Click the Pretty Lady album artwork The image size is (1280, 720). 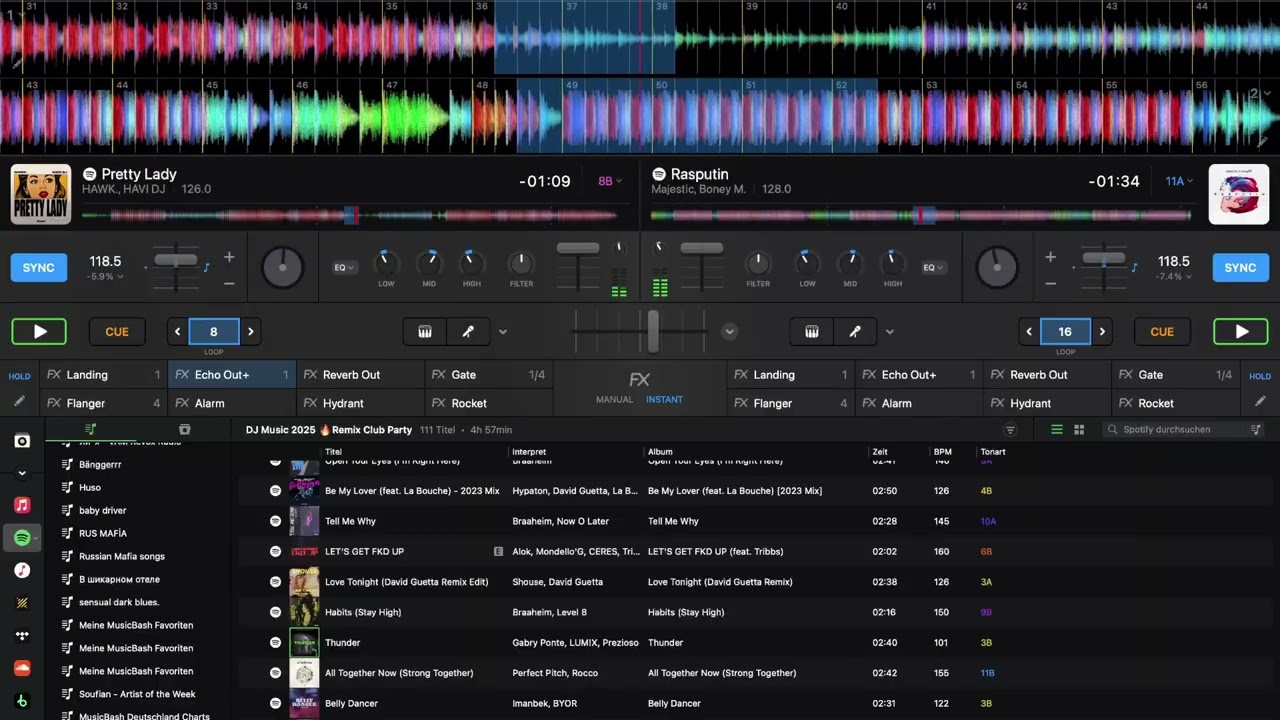coord(41,194)
